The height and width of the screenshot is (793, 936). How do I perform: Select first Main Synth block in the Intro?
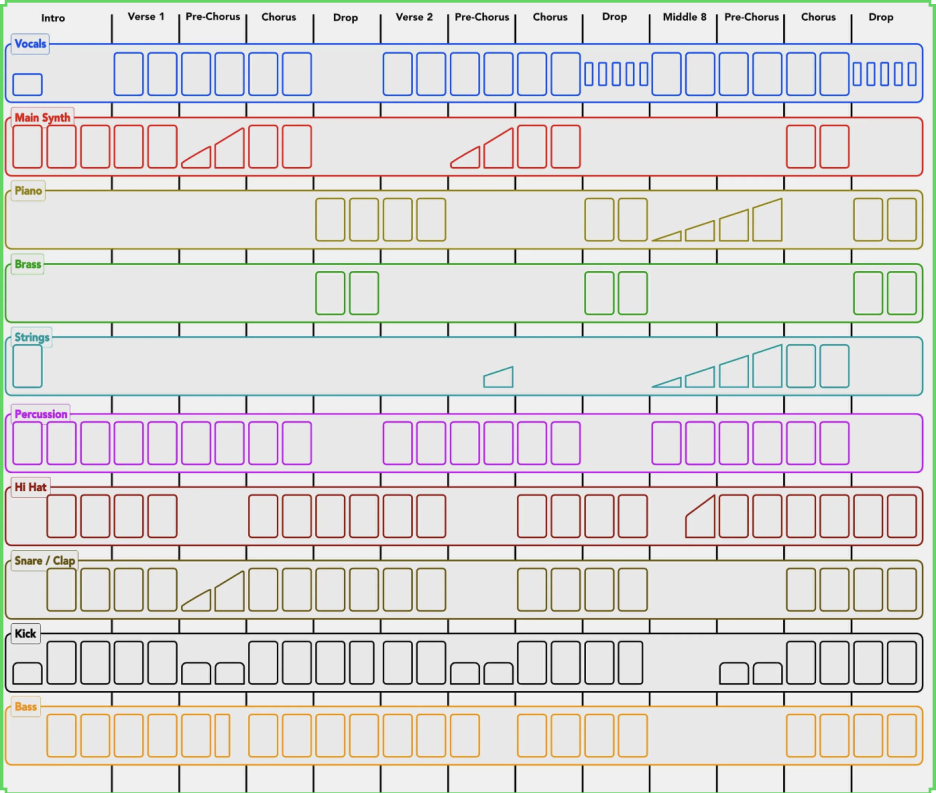[27, 147]
